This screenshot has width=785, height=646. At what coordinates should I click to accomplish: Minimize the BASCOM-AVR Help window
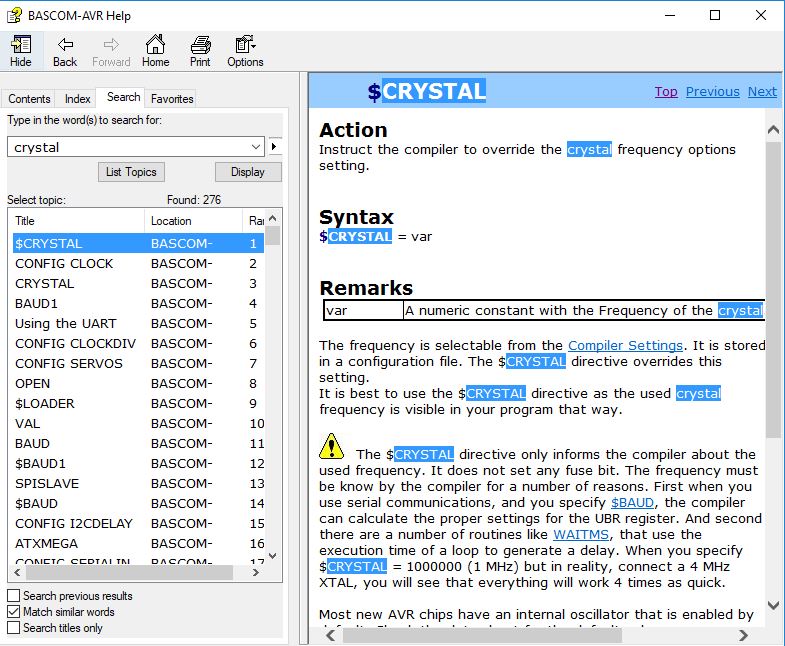point(670,15)
